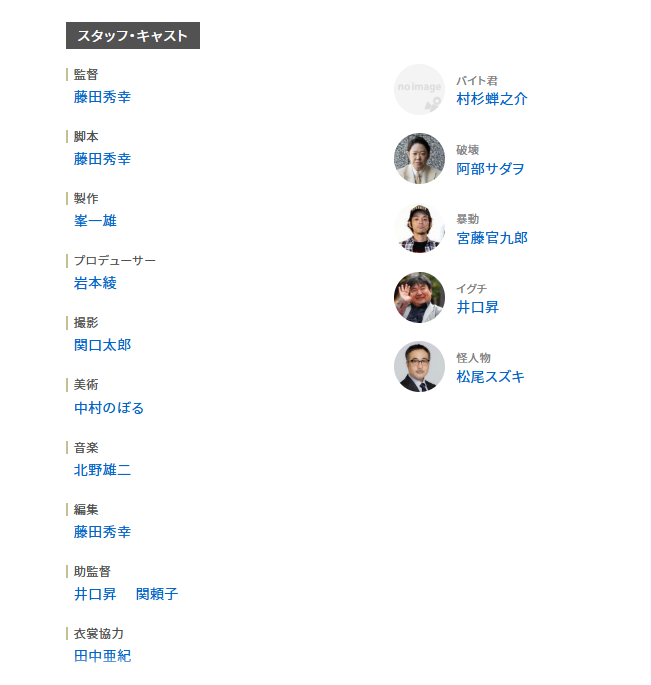
Task: Click cast name 宮藤官九郎
Action: coord(492,238)
